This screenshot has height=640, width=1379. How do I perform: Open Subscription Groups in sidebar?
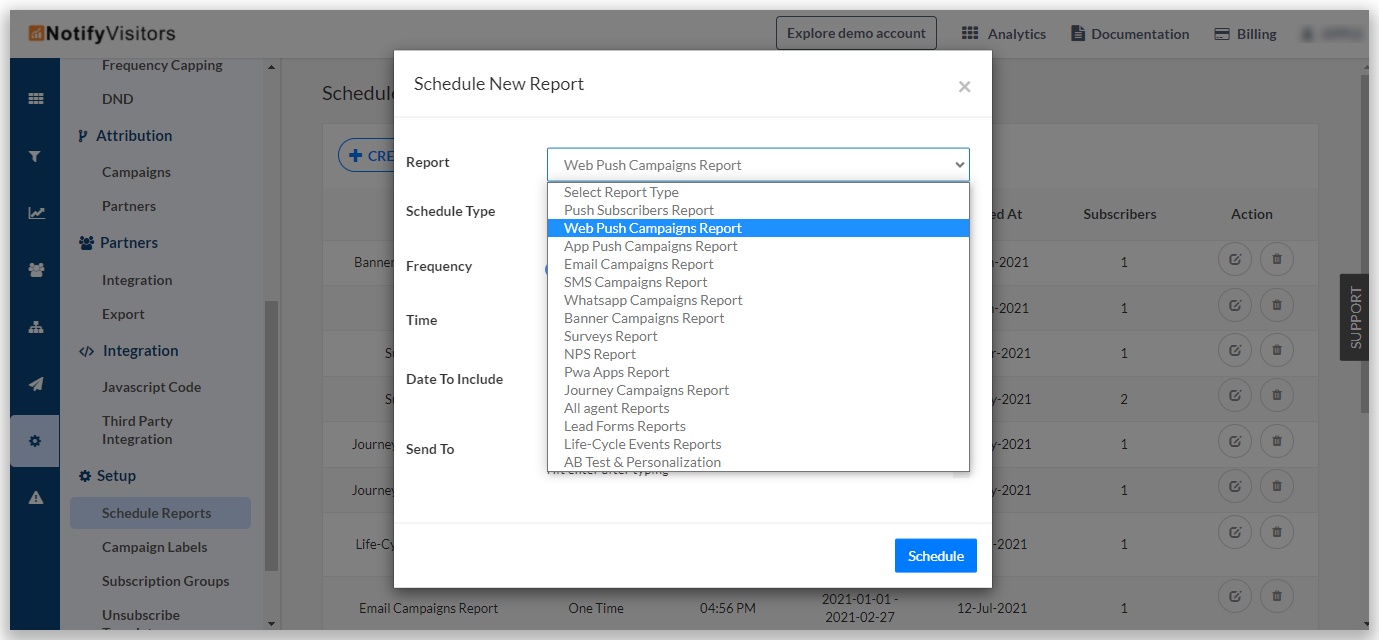(x=165, y=581)
